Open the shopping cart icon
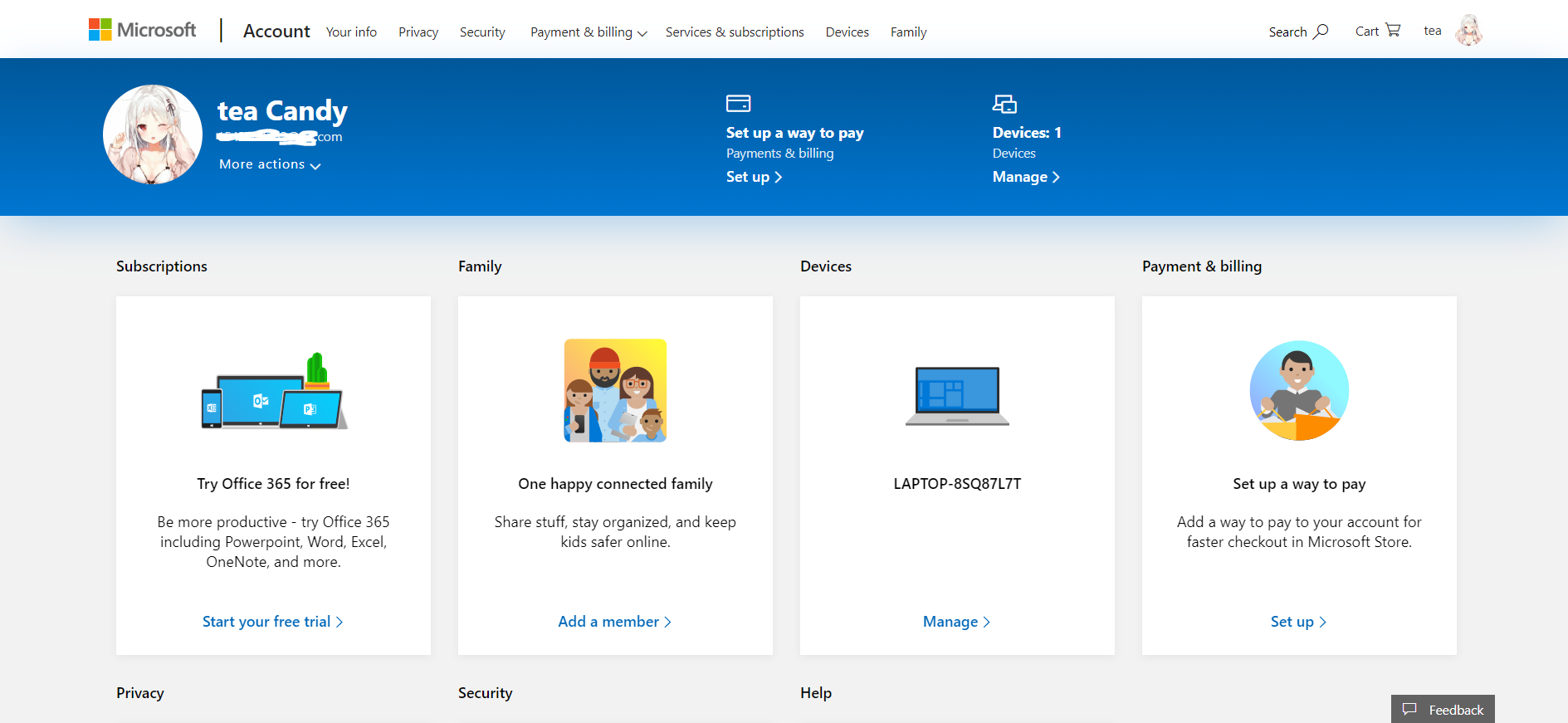Screen dimensions: 1568x723 click(x=1393, y=30)
